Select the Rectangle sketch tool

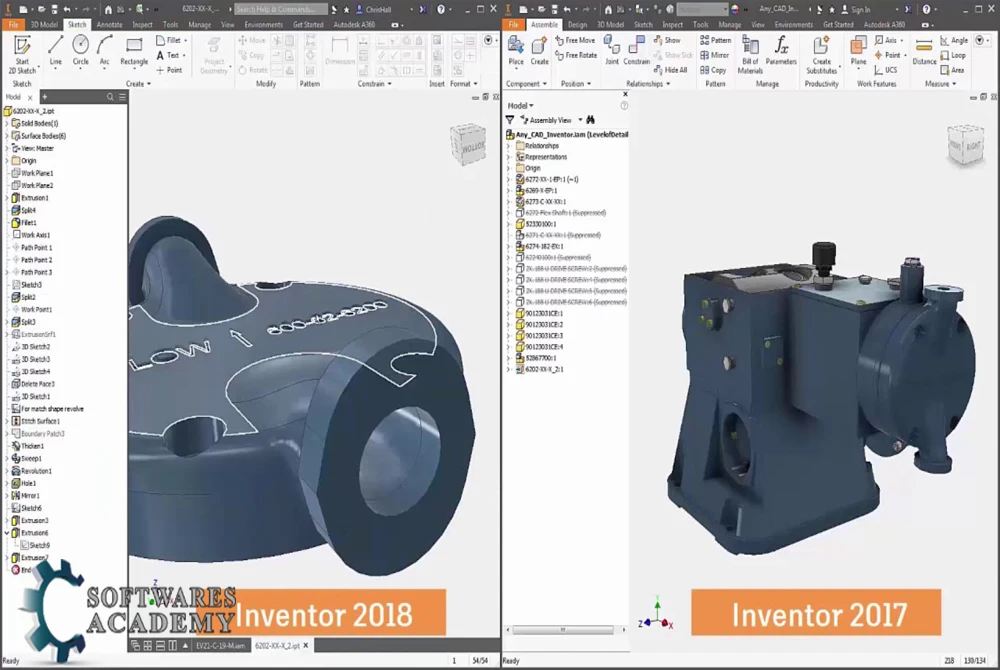coord(134,51)
